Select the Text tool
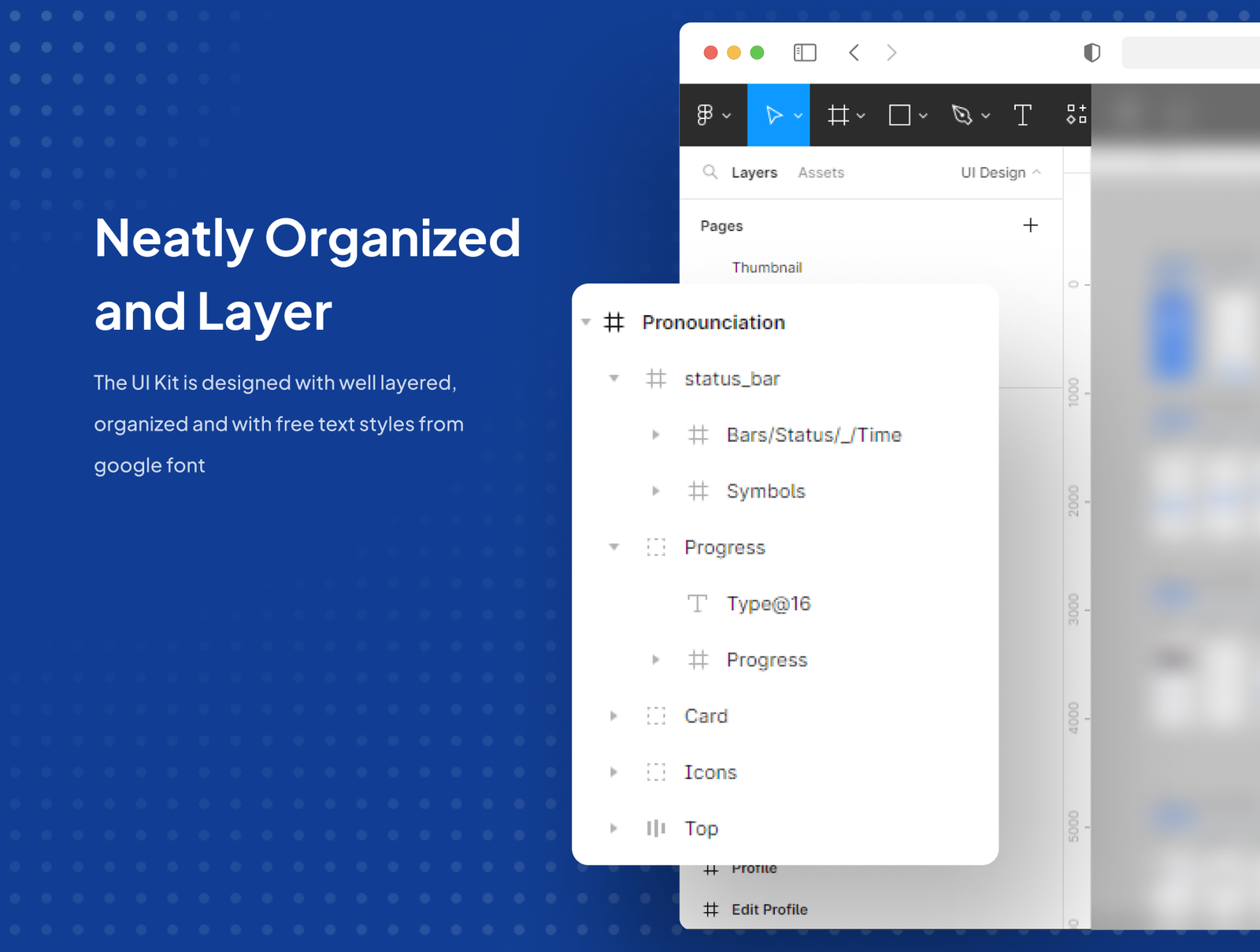The image size is (1260, 952). pyautogui.click(x=1022, y=115)
